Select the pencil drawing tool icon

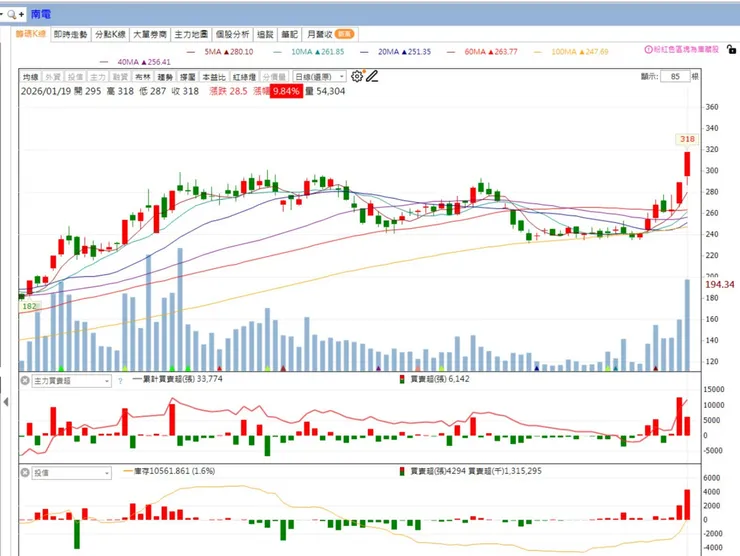coord(372,76)
